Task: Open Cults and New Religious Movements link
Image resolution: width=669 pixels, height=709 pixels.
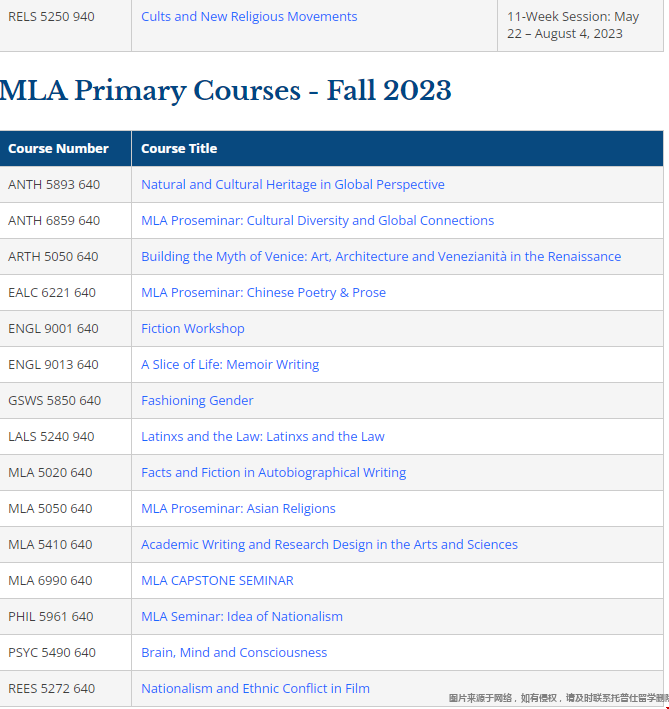Action: tap(249, 17)
